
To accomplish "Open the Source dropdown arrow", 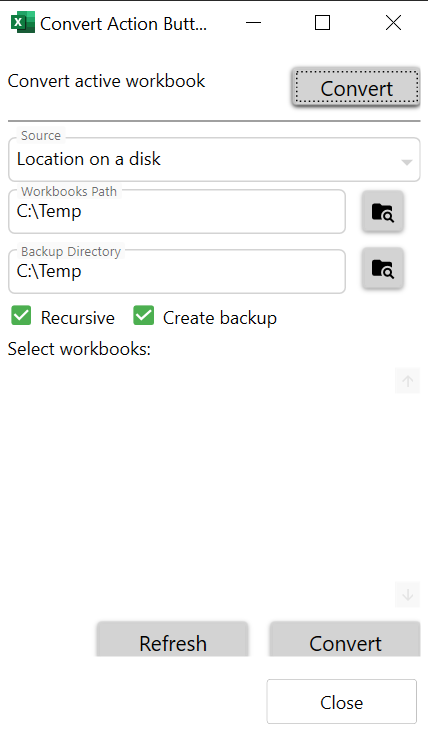I will pyautogui.click(x=407, y=162).
